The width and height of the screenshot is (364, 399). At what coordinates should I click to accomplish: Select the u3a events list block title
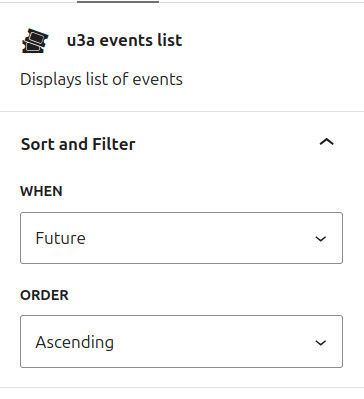click(124, 40)
